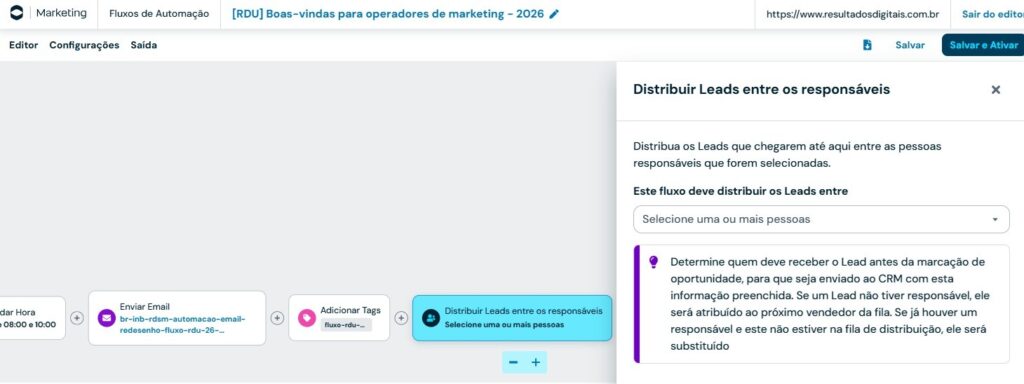Click label Este fluxo deve distribuir os Leads entre

point(741,191)
